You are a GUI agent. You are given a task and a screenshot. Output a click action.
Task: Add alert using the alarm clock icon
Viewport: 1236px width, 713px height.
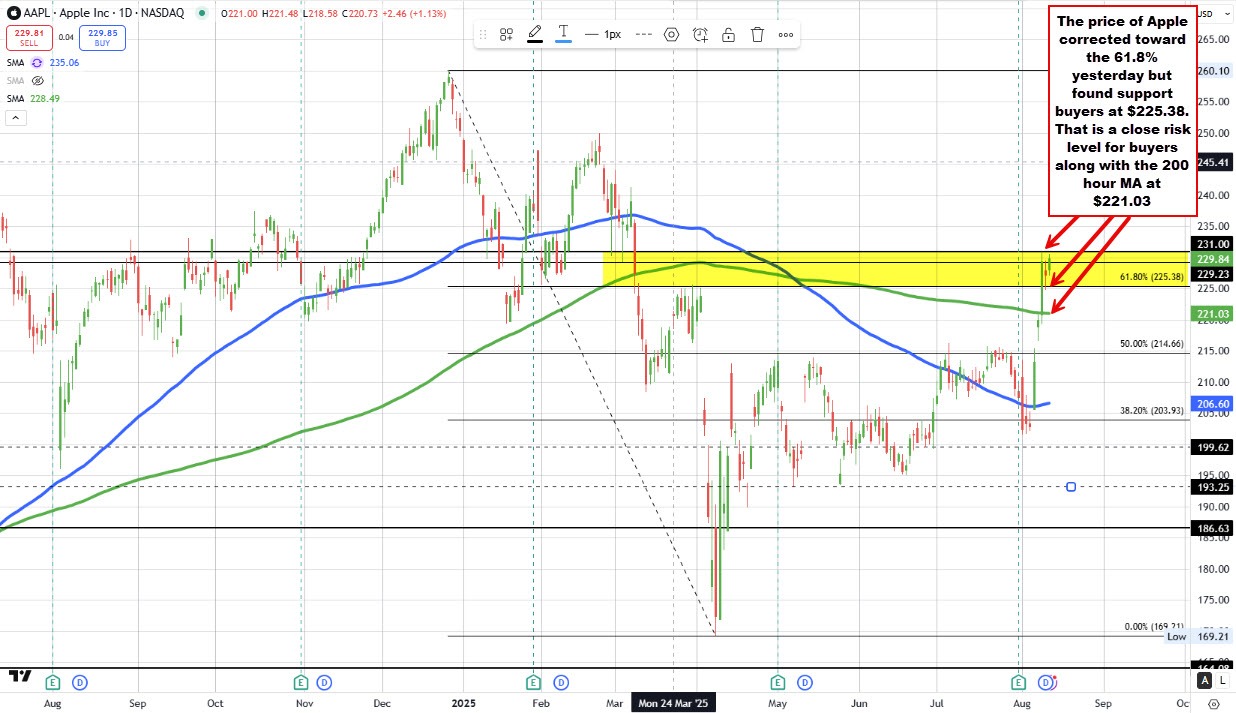pyautogui.click(x=700, y=34)
